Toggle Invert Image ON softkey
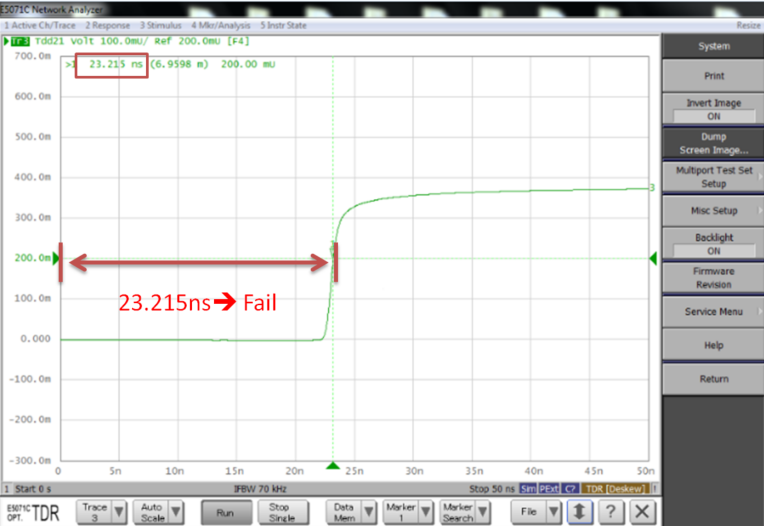The image size is (764, 526). point(714,109)
